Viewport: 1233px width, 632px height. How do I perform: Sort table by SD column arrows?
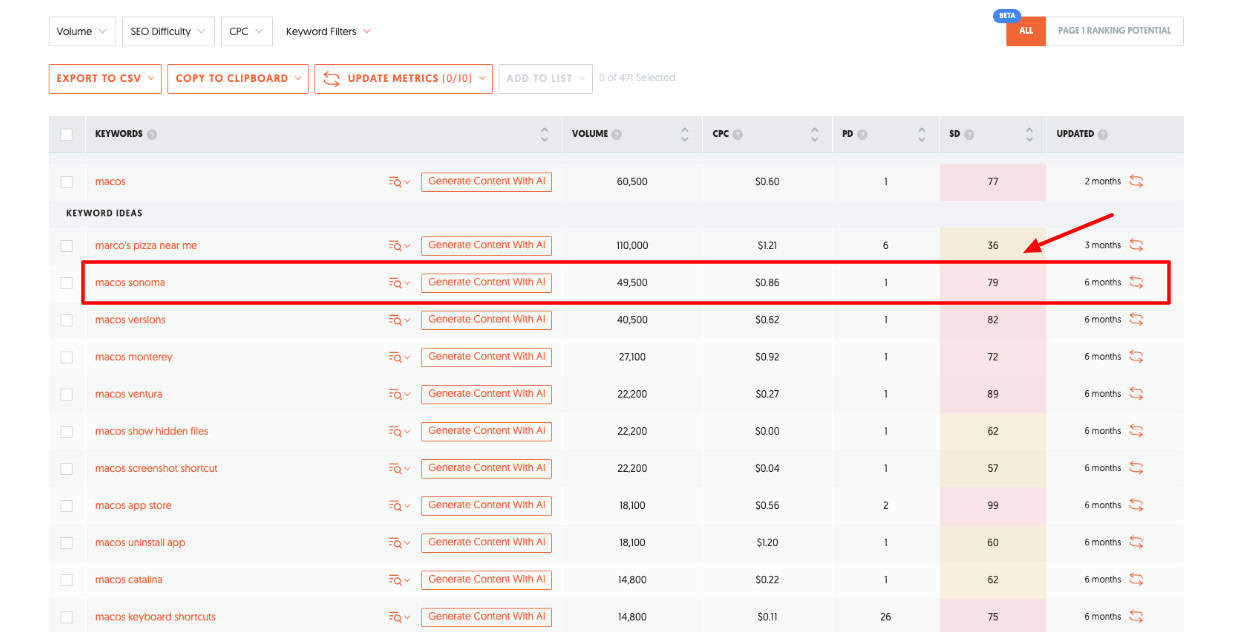[1029, 134]
